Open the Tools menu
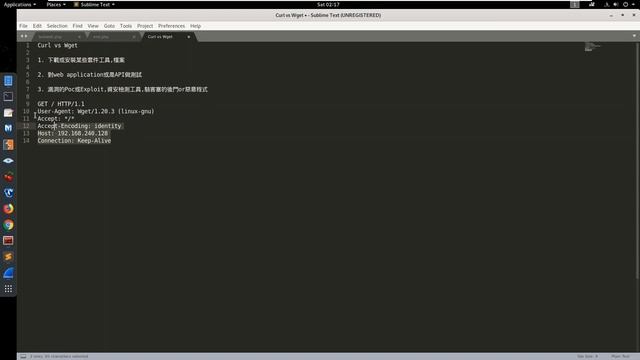Screen dimensions: 640x360 (x=126, y=26)
